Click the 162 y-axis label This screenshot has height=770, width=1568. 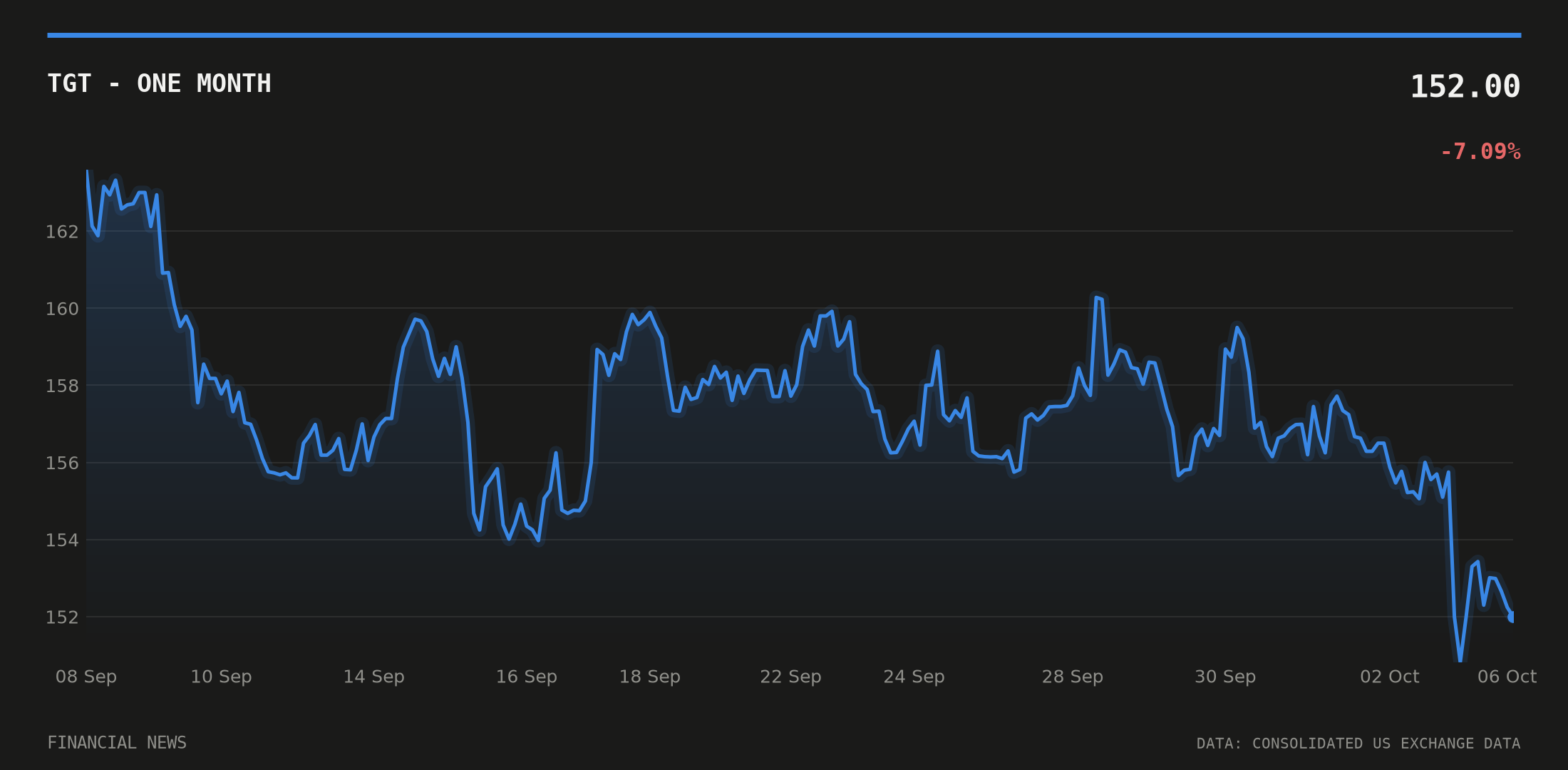click(x=62, y=232)
